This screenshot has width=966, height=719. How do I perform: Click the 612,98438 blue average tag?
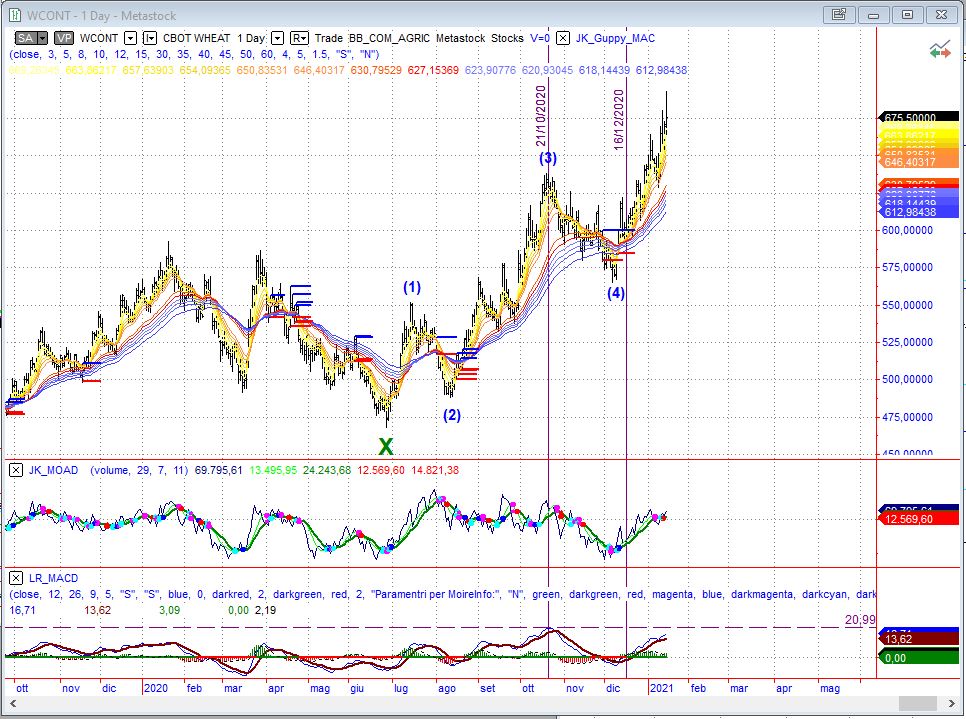pos(918,212)
